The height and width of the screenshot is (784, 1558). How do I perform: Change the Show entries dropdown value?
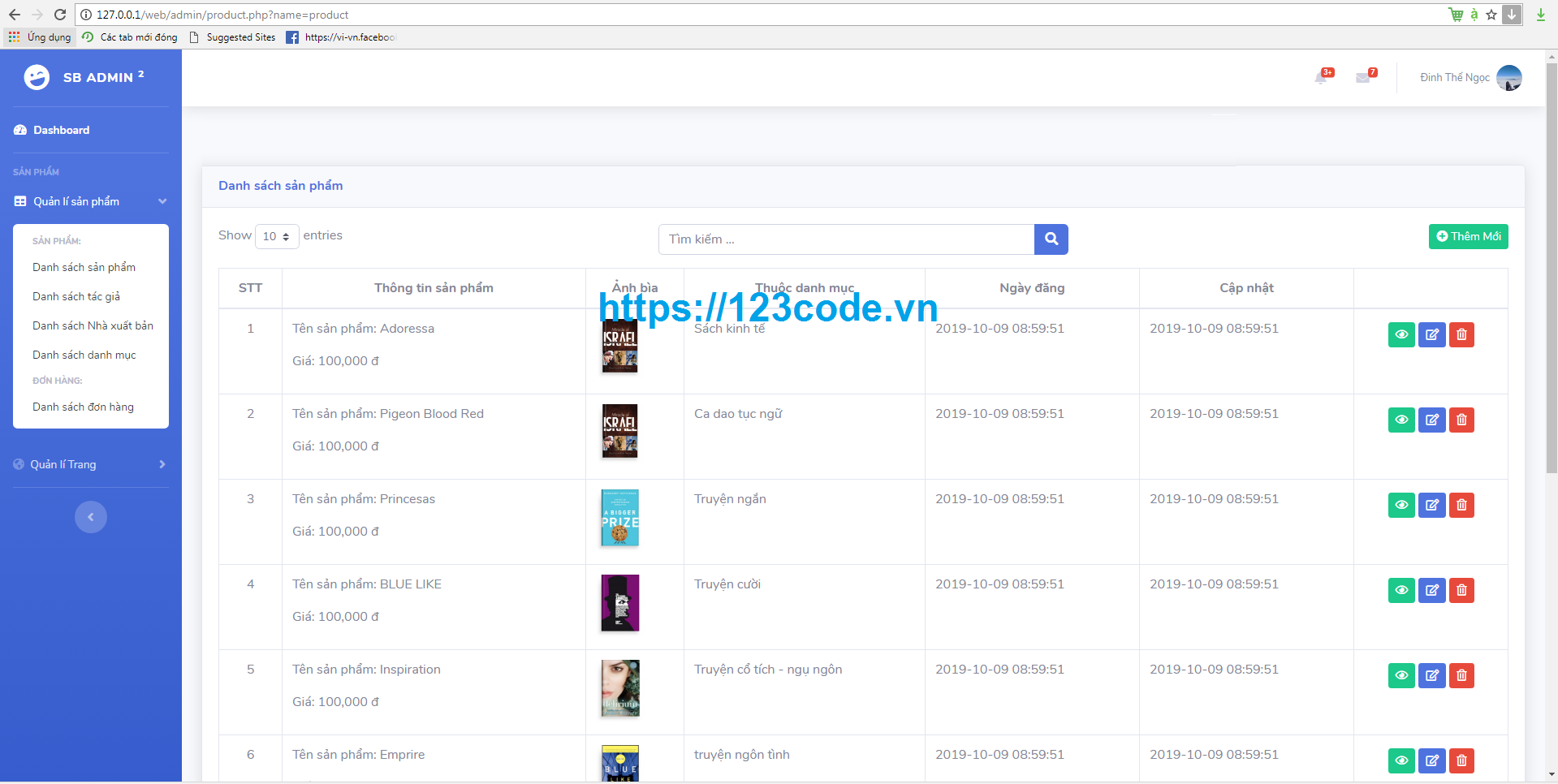[276, 236]
